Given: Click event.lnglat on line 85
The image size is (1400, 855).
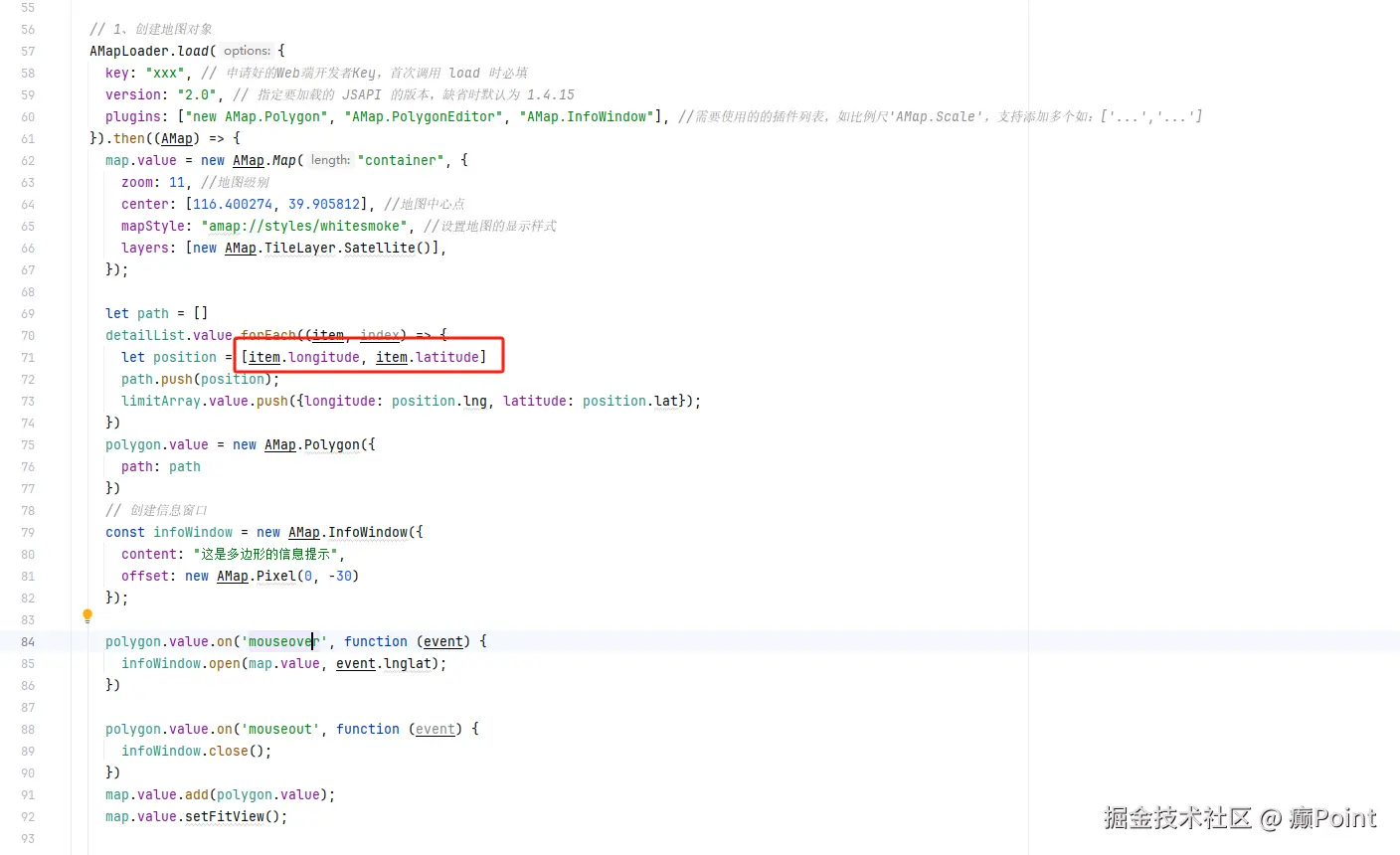Looking at the screenshot, I should pyautogui.click(x=384, y=663).
